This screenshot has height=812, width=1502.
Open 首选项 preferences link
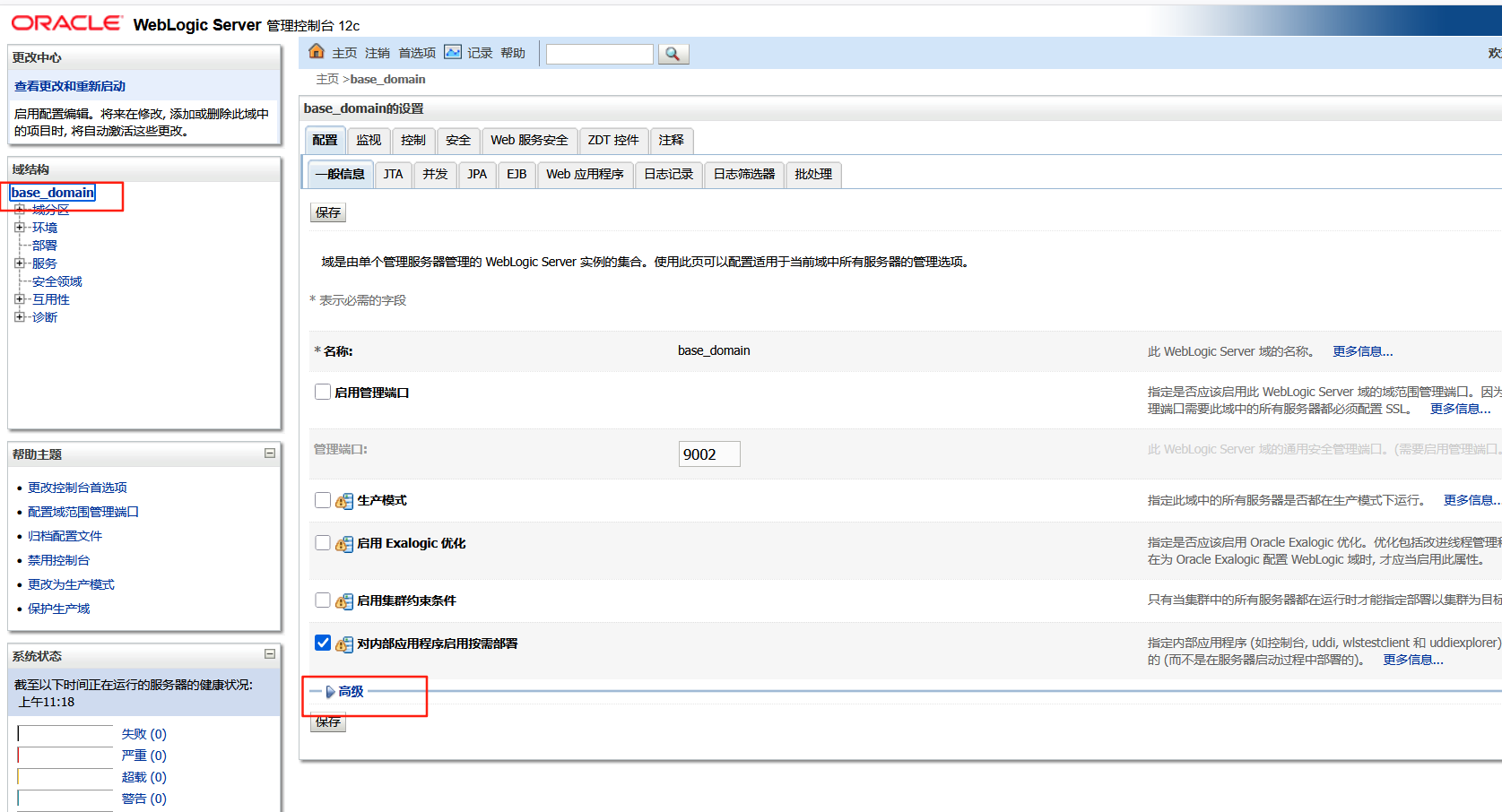tap(417, 54)
